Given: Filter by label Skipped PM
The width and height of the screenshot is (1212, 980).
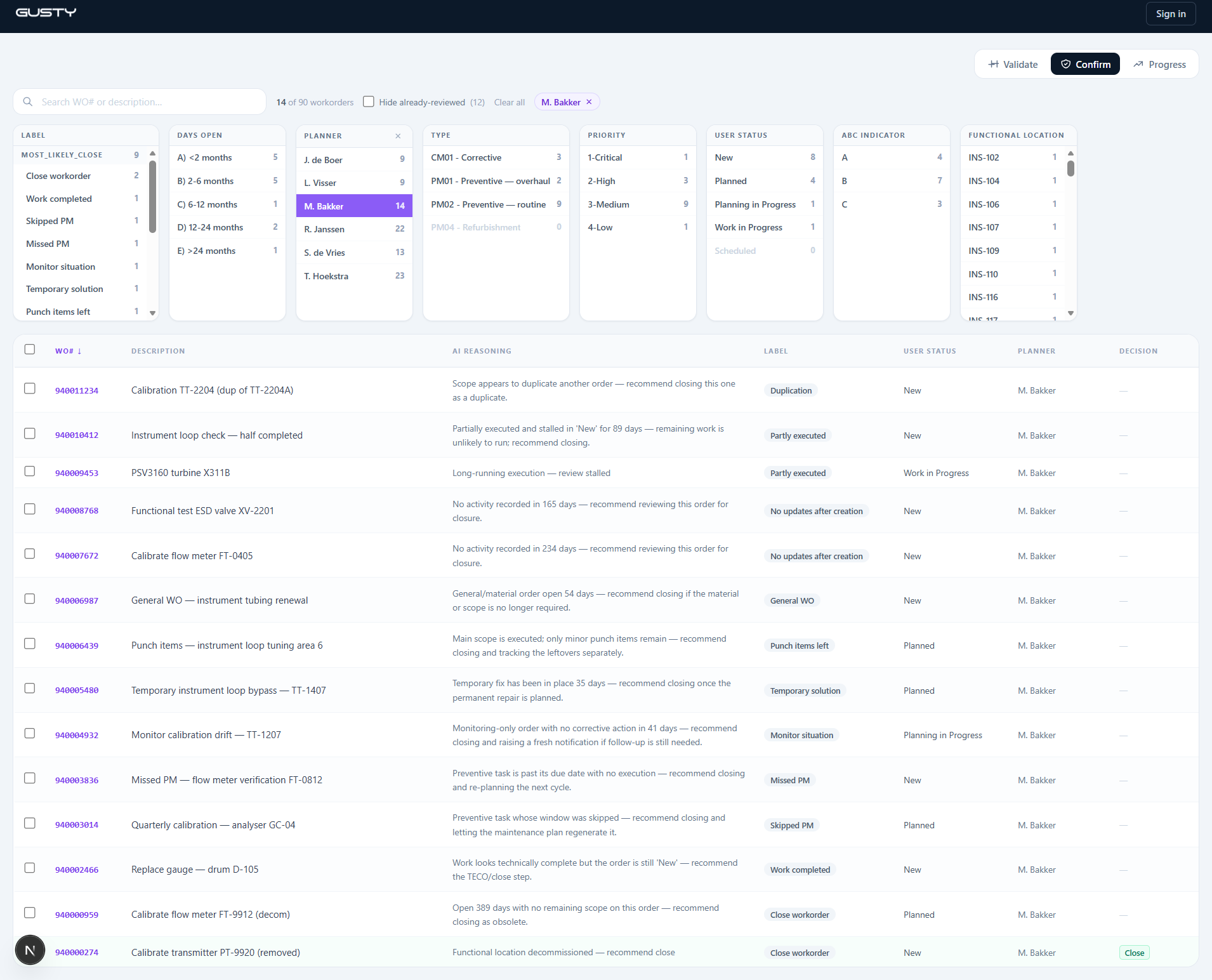Looking at the screenshot, I should pyautogui.click(x=80, y=221).
